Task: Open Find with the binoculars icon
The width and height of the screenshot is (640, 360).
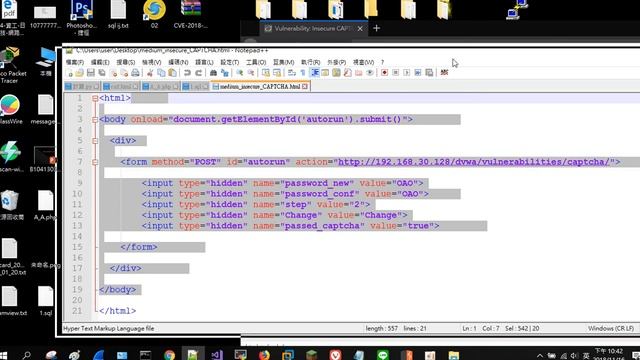Action: pyautogui.click(x=213, y=73)
